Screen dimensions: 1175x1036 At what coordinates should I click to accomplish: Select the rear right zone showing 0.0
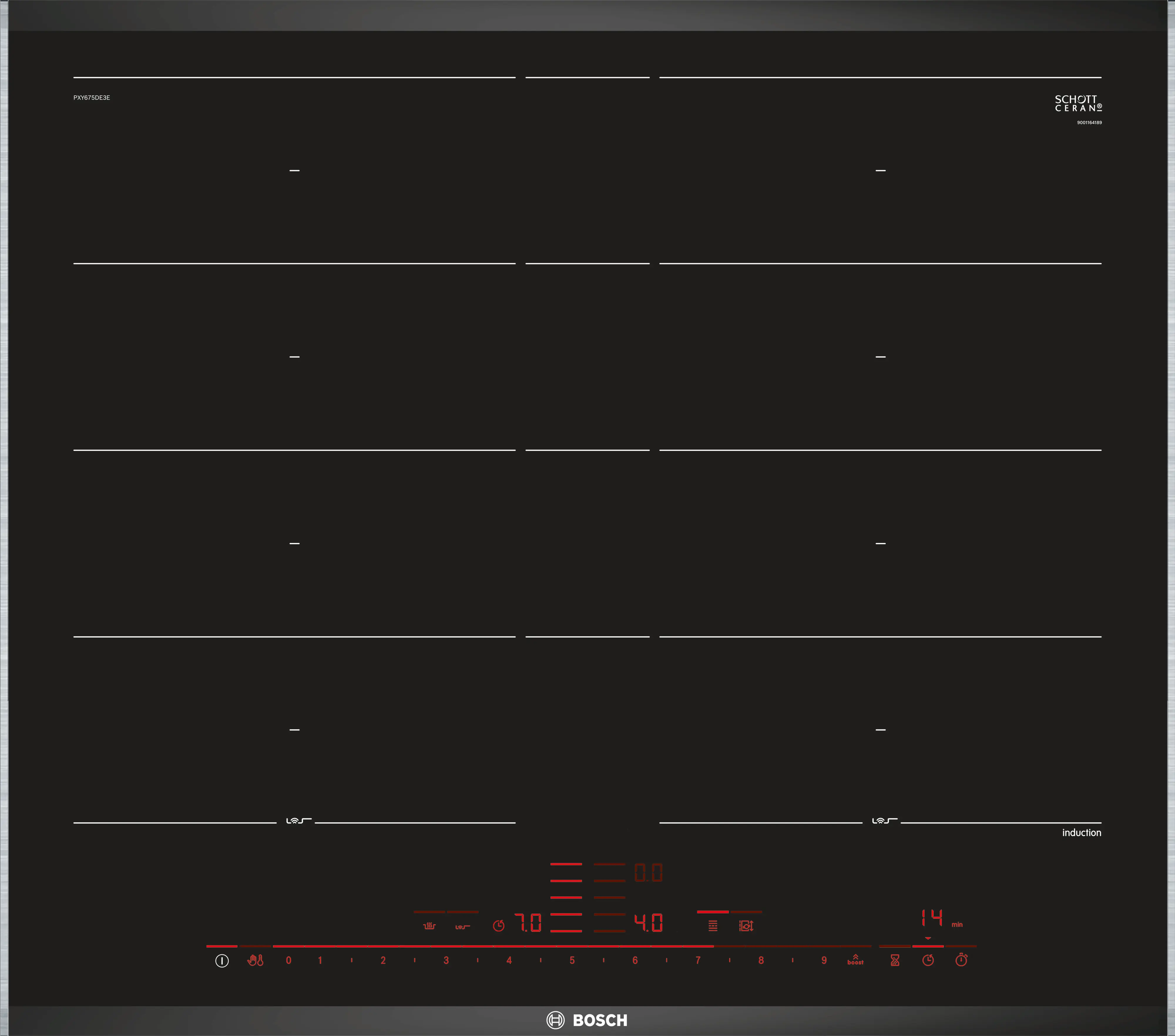coord(648,873)
